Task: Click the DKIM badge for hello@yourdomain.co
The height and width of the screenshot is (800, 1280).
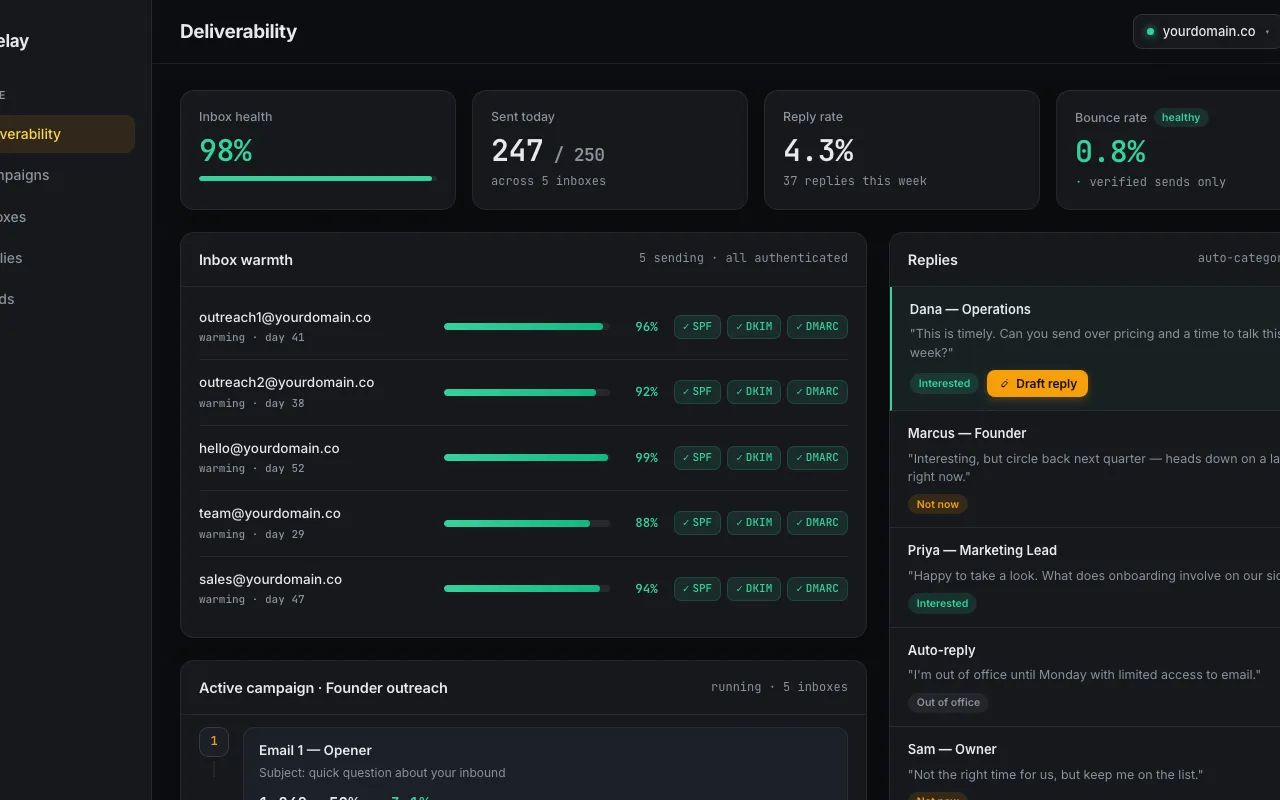Action: [754, 458]
